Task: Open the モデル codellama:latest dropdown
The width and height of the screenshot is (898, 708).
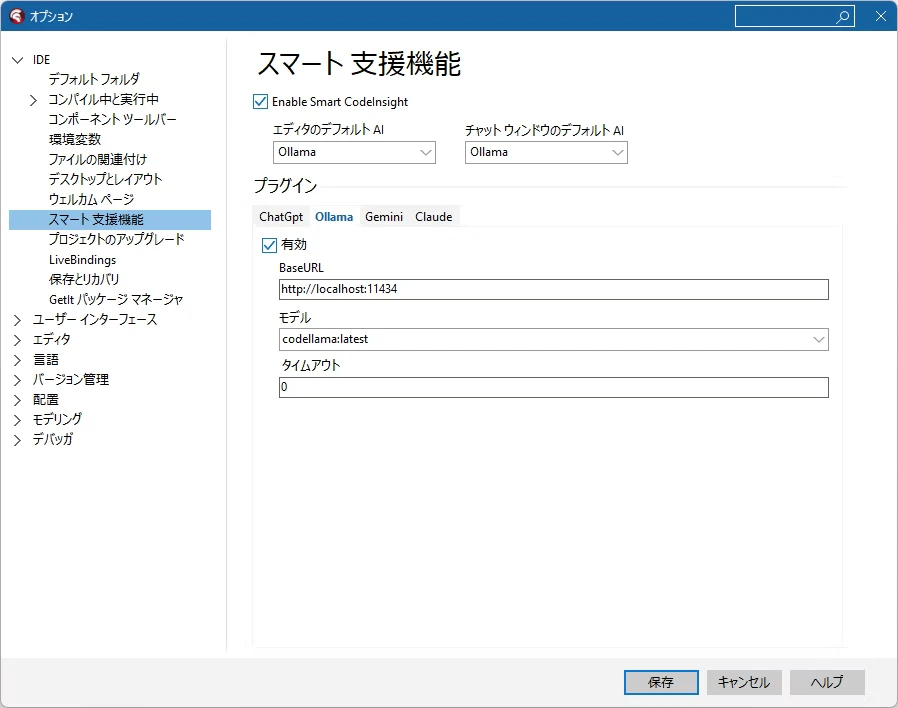Action: tap(553, 339)
